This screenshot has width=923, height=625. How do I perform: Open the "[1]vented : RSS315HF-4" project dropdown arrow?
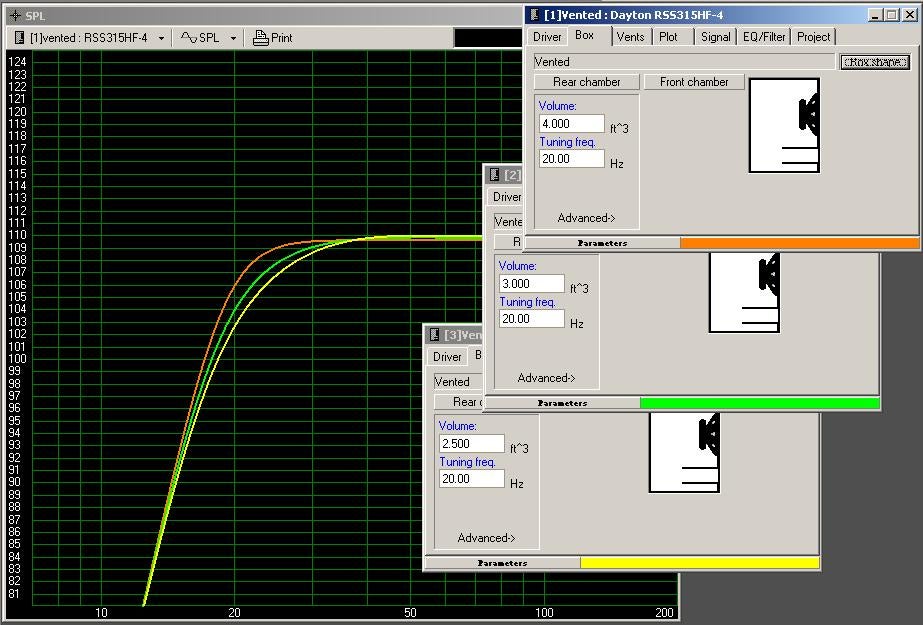(161, 38)
